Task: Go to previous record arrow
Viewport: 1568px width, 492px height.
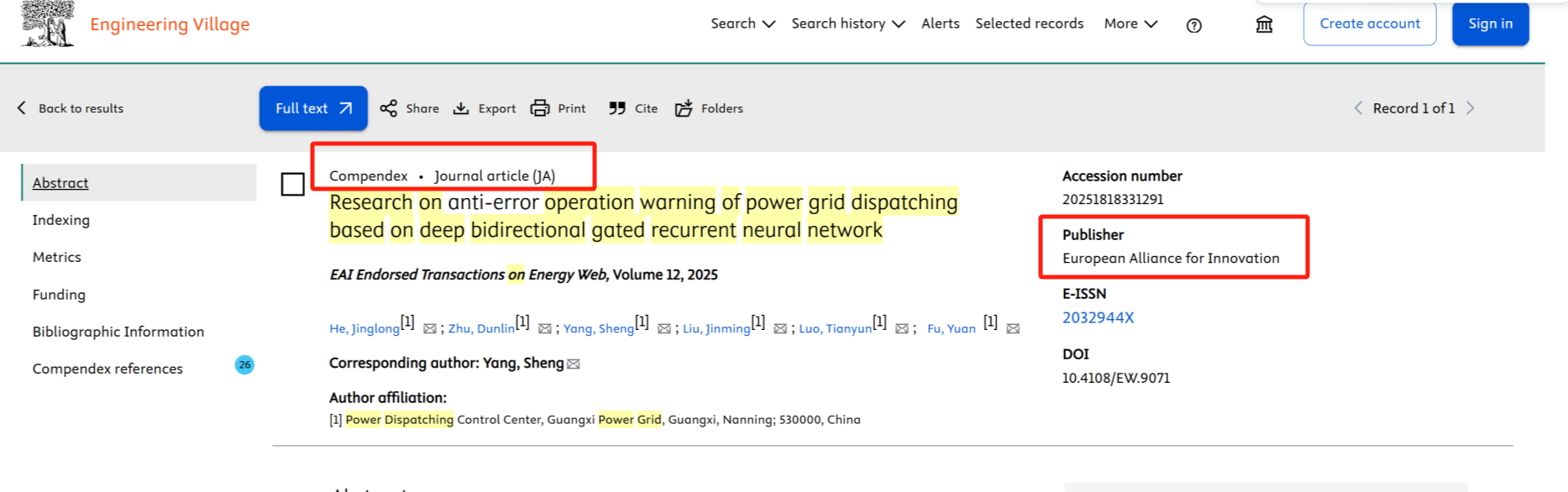Action: (x=1358, y=108)
